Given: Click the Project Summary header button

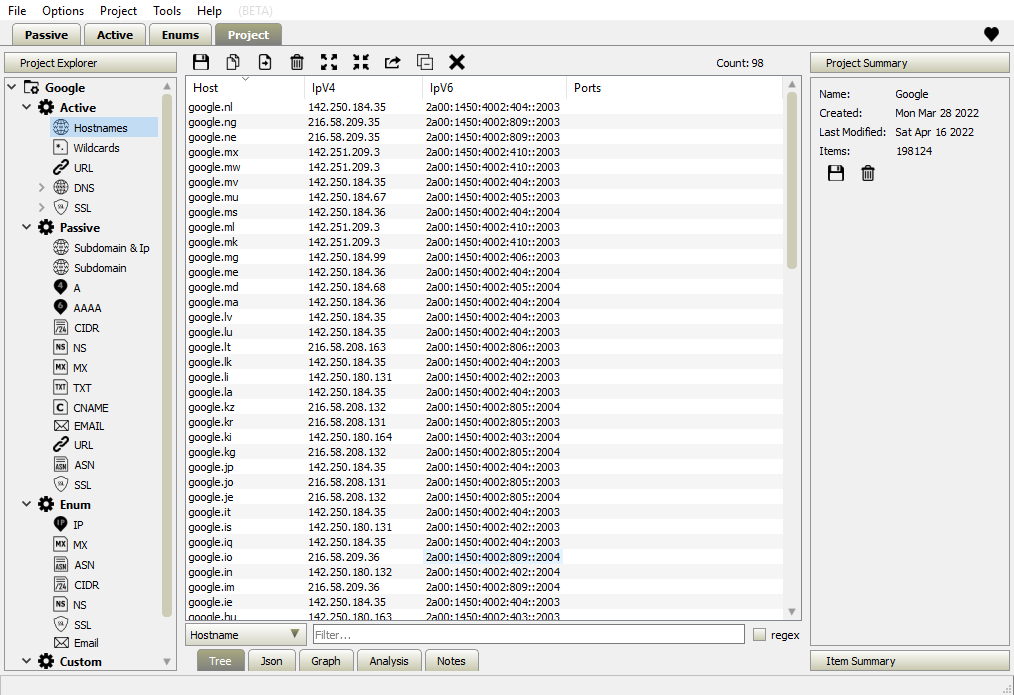Looking at the screenshot, I should (909, 63).
